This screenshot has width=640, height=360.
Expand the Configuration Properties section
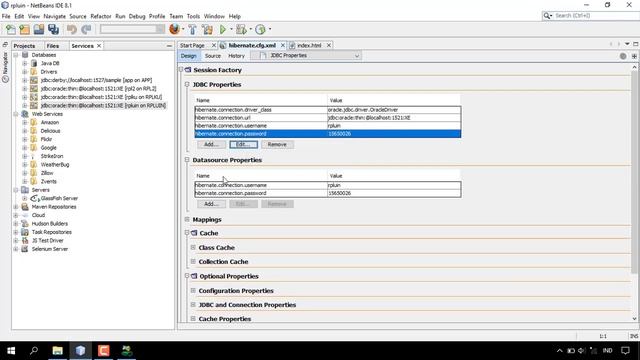[x=193, y=291]
